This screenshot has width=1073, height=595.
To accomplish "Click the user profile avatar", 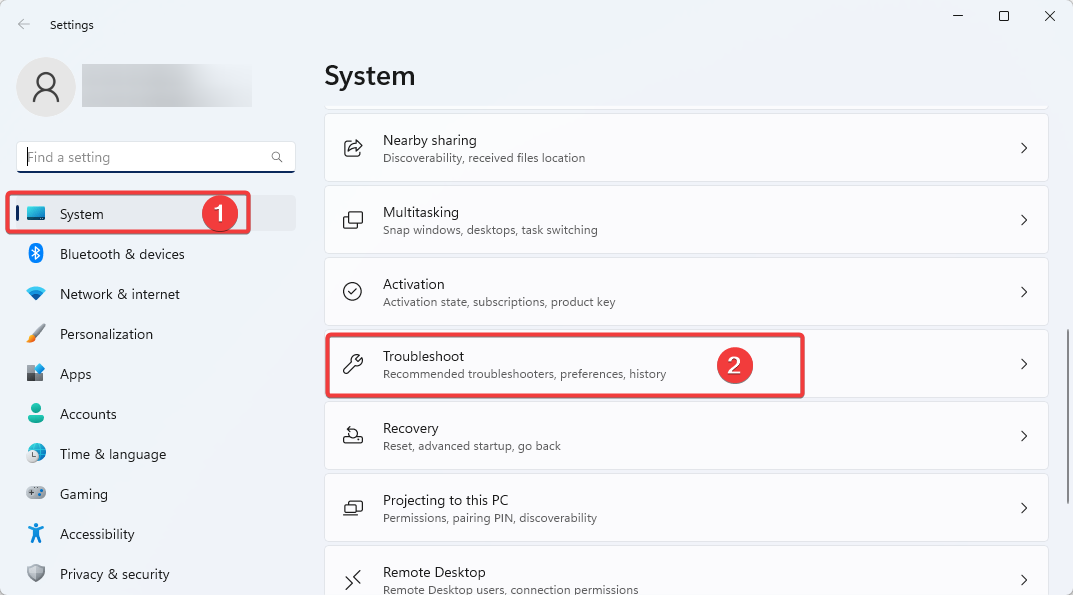I will click(x=46, y=87).
